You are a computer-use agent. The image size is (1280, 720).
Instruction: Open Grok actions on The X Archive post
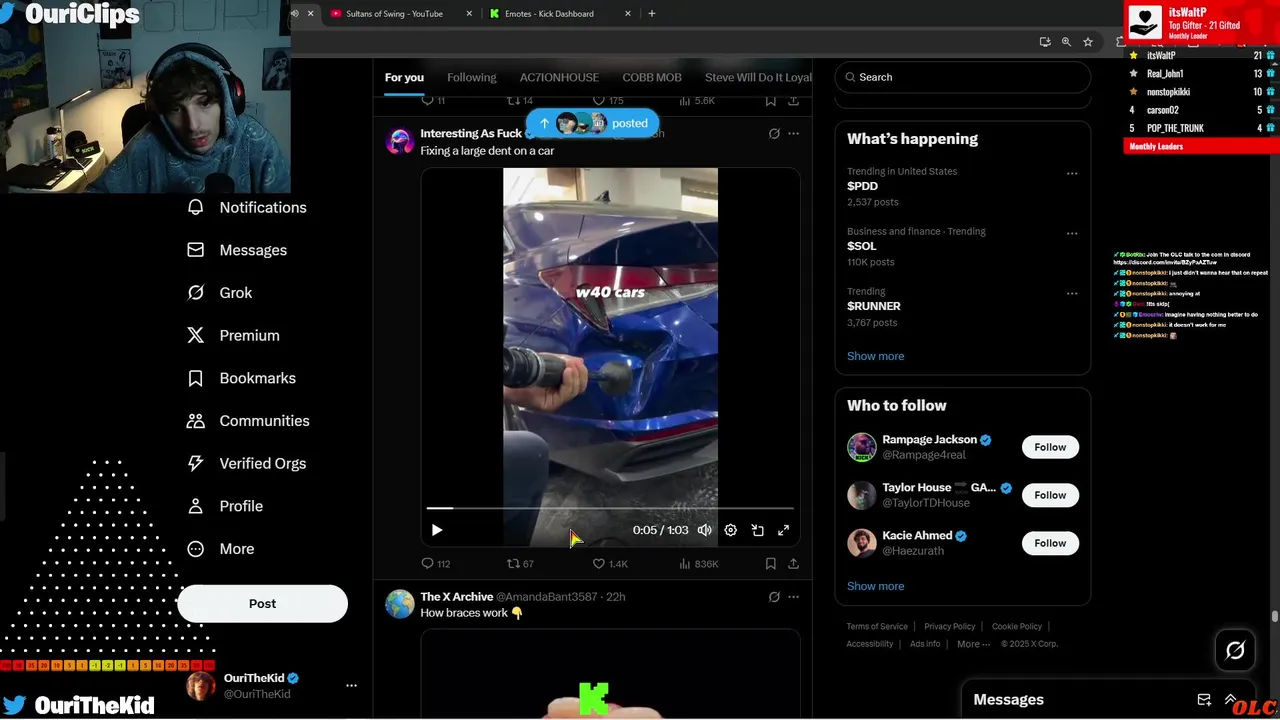[774, 597]
